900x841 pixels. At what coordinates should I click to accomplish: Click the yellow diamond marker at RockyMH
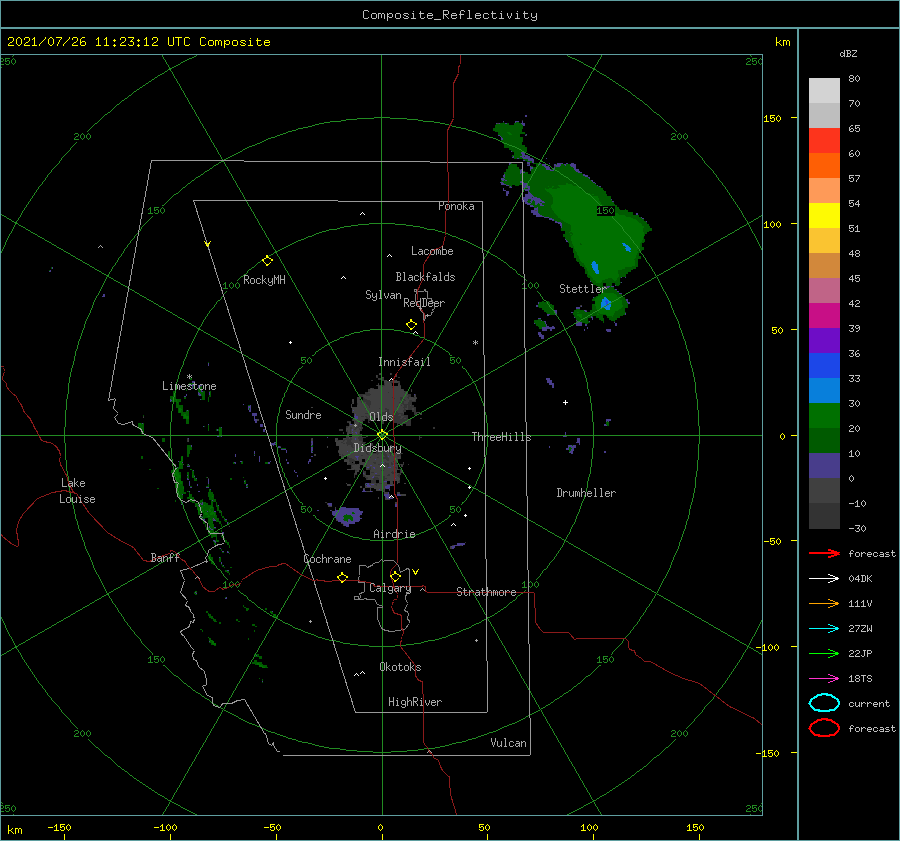click(x=267, y=261)
